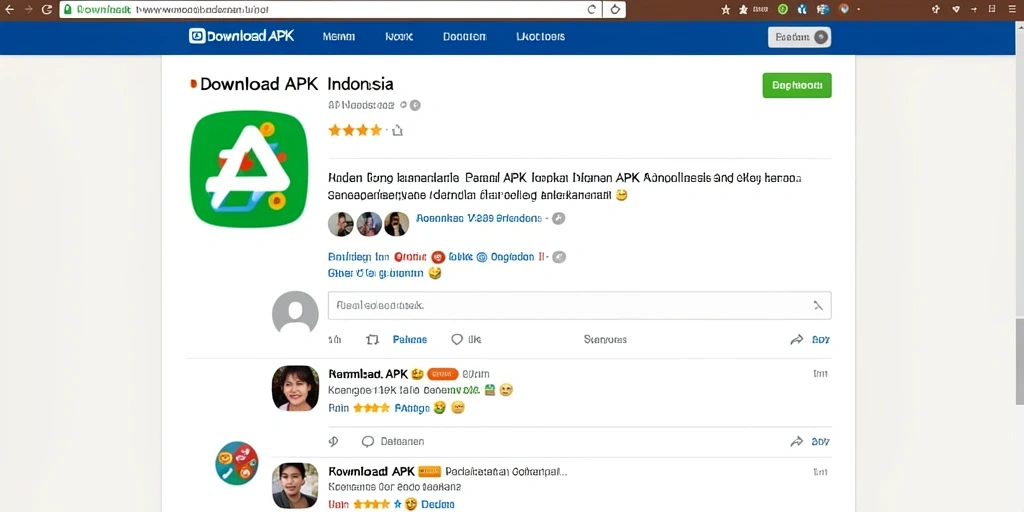Click the share icon next to the star rating

pos(397,131)
